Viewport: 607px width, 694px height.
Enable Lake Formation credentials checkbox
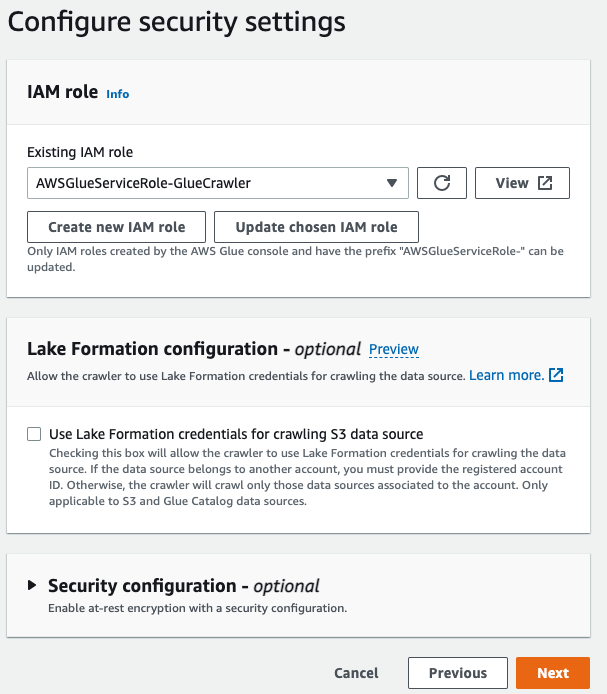pos(34,434)
